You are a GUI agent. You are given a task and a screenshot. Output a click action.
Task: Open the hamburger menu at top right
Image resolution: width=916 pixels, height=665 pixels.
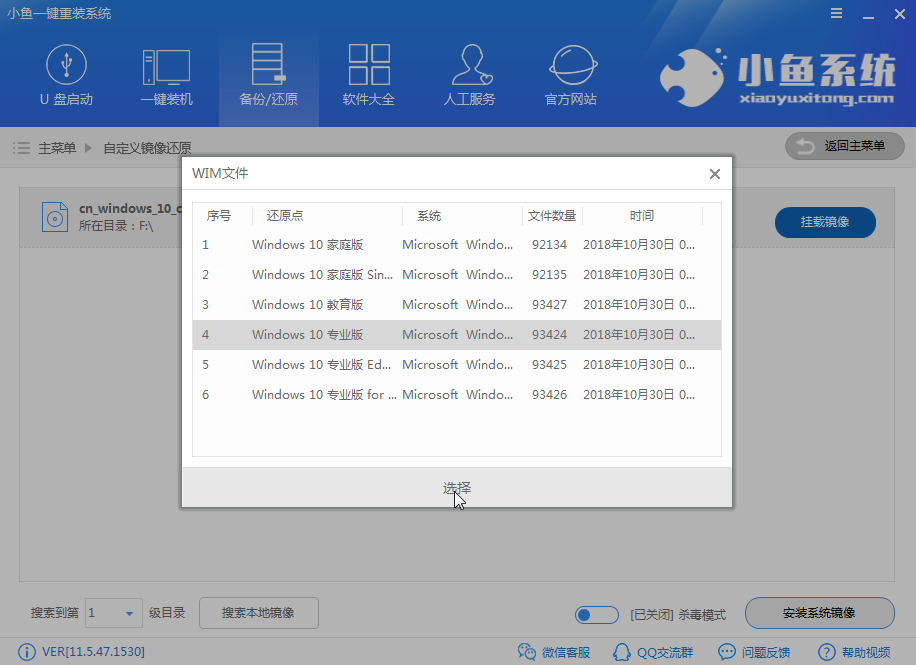pos(837,14)
